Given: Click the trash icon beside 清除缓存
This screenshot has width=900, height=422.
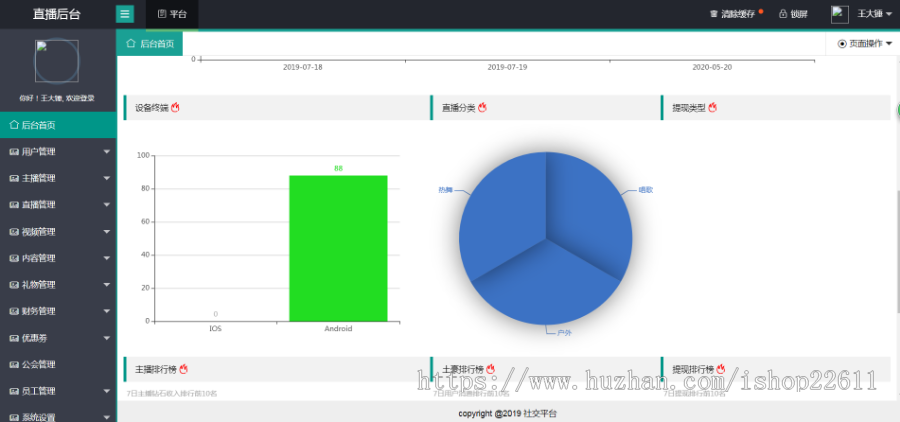Looking at the screenshot, I should click(x=714, y=14).
